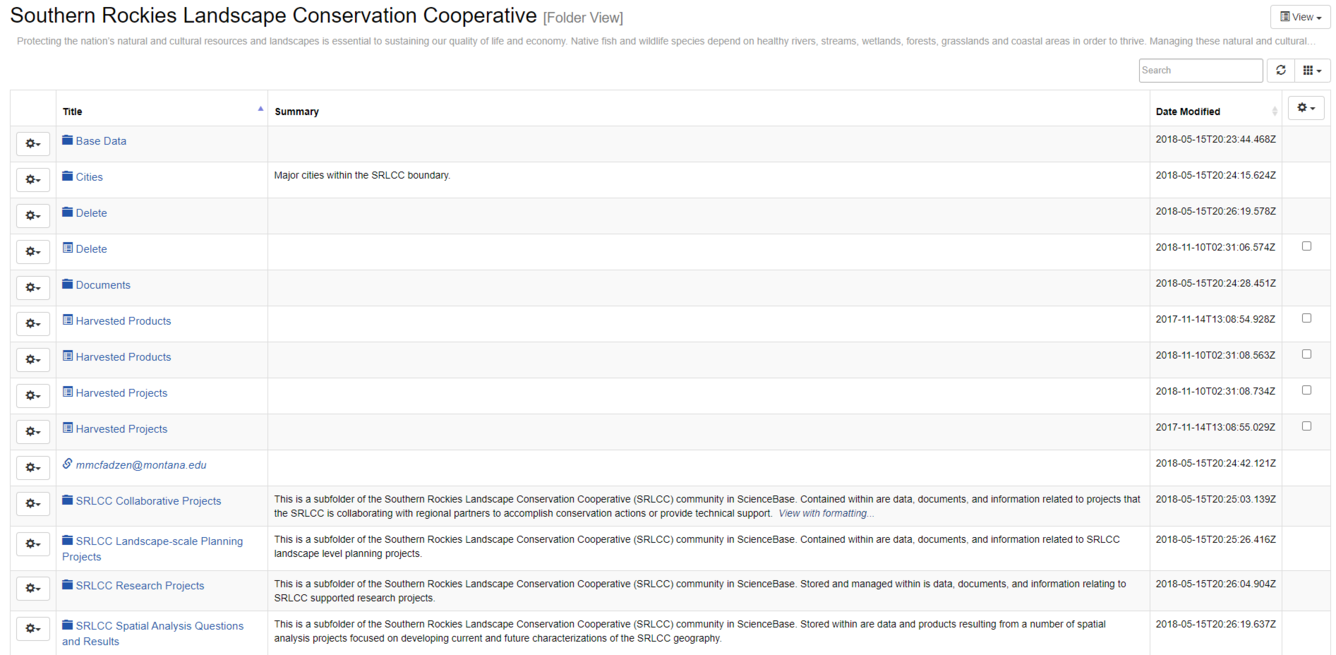Tick the checkbox in the Delete item row

pyautogui.click(x=1306, y=246)
